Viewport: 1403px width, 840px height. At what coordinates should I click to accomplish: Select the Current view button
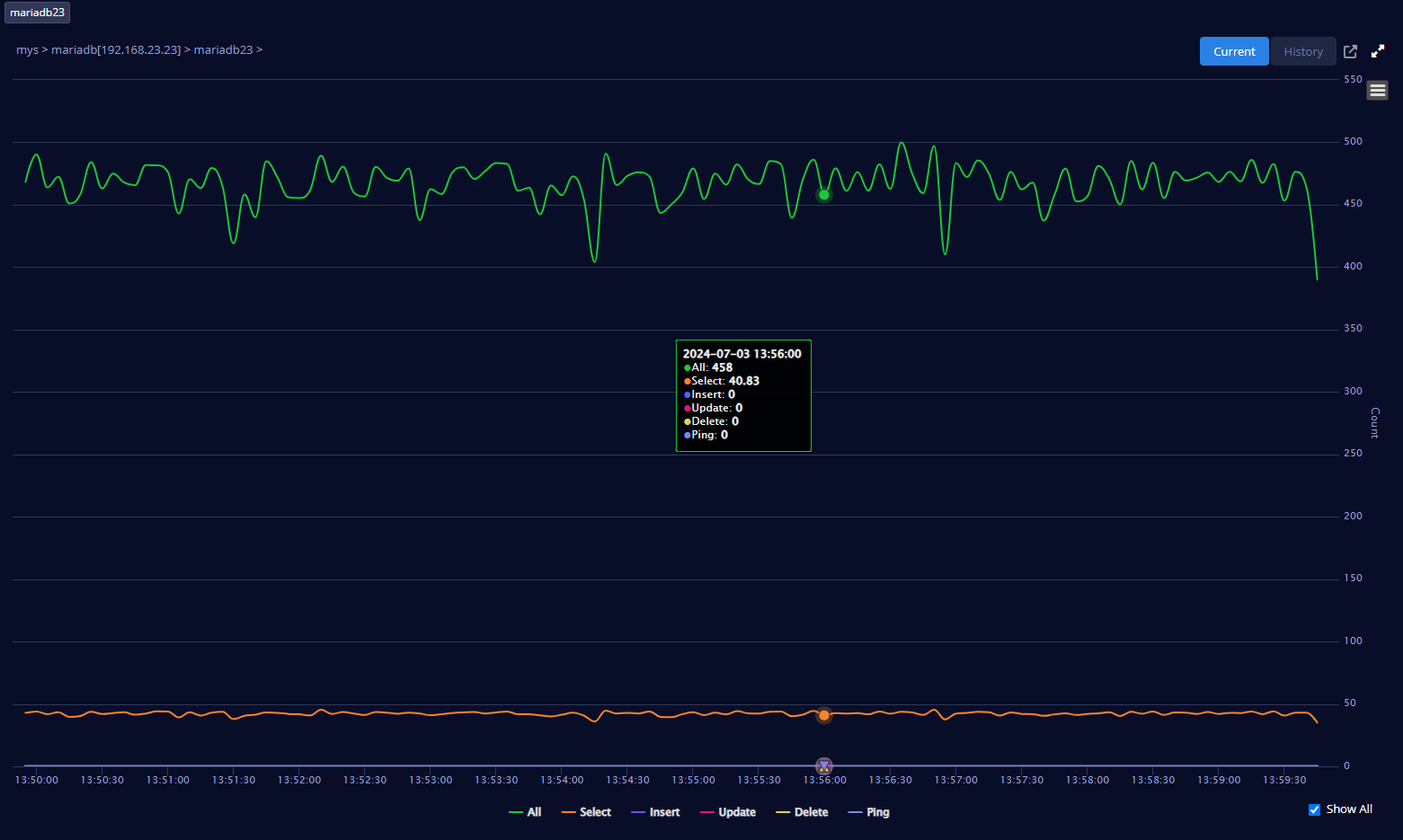(x=1234, y=51)
